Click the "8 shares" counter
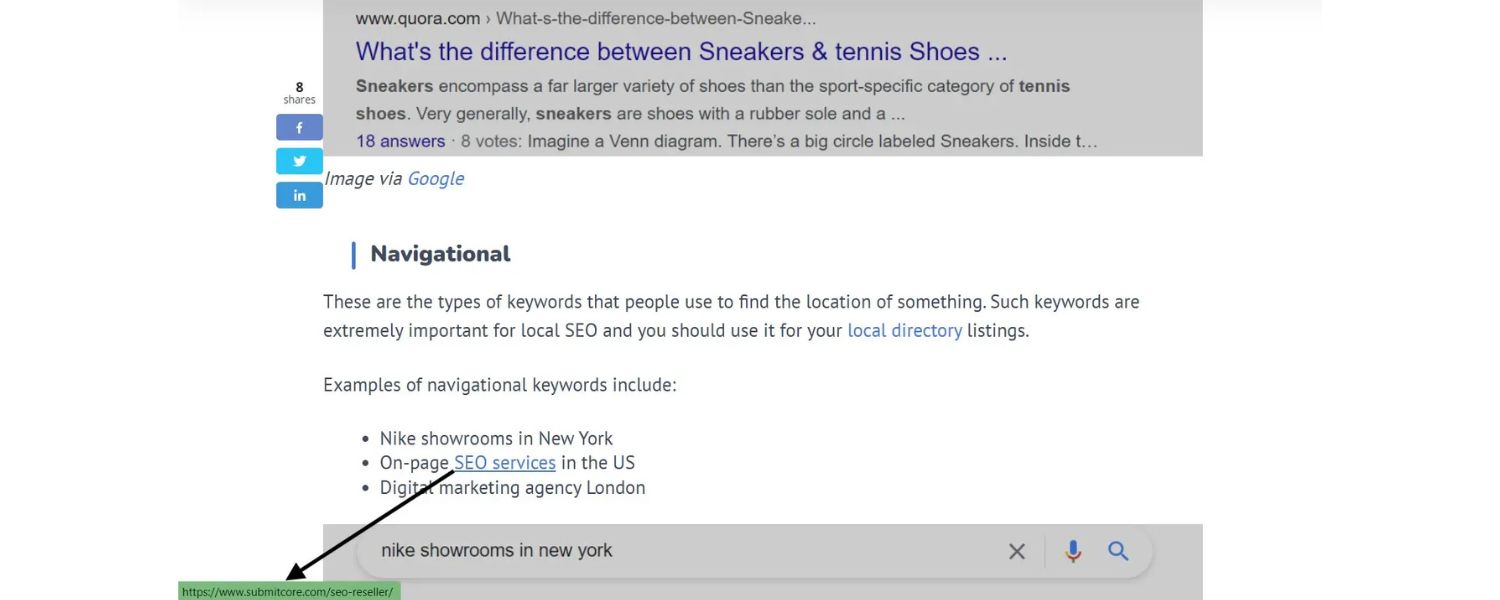This screenshot has height=600, width=1500. click(x=298, y=92)
